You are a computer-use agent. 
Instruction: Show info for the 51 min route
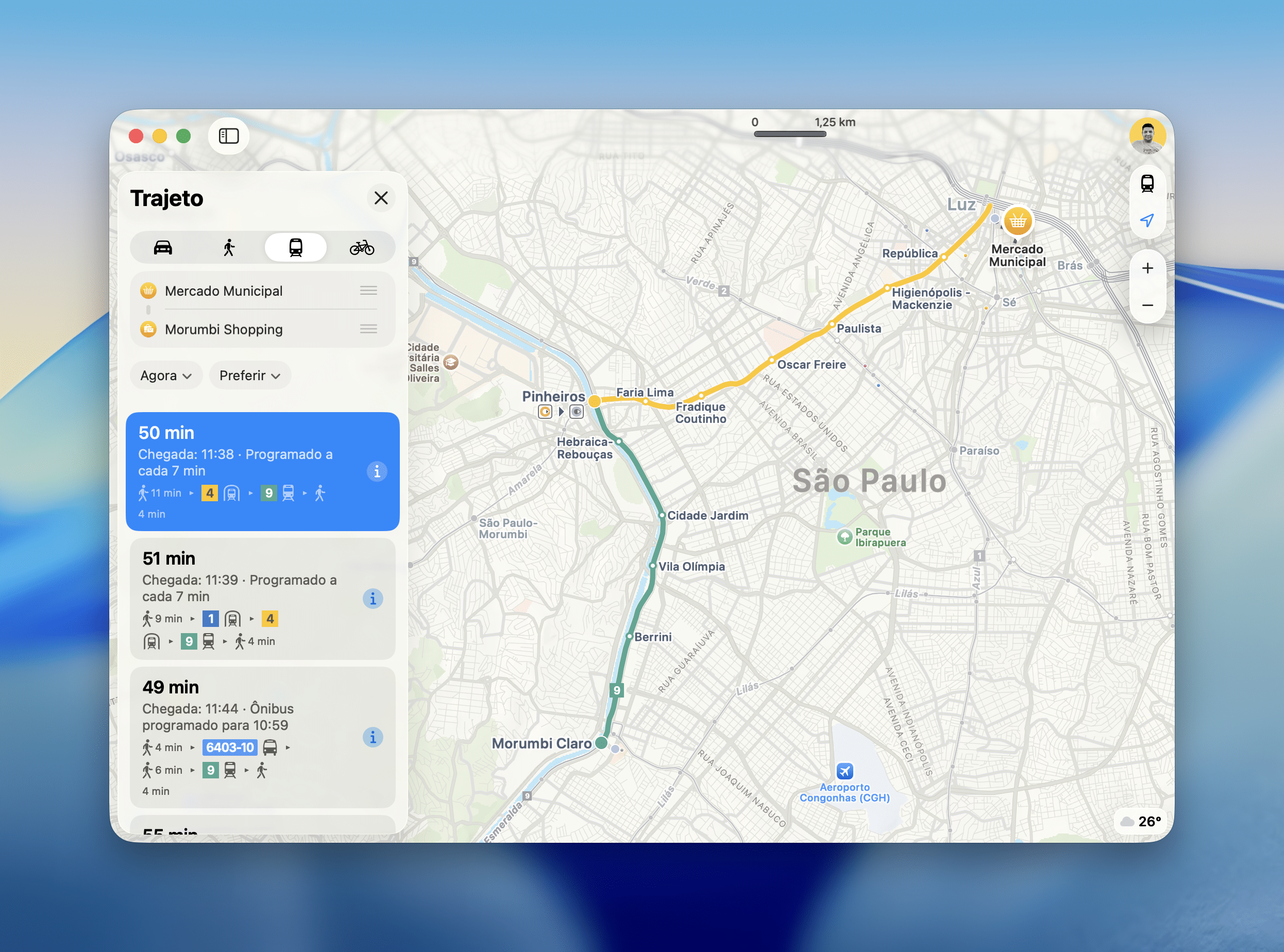[x=373, y=599]
